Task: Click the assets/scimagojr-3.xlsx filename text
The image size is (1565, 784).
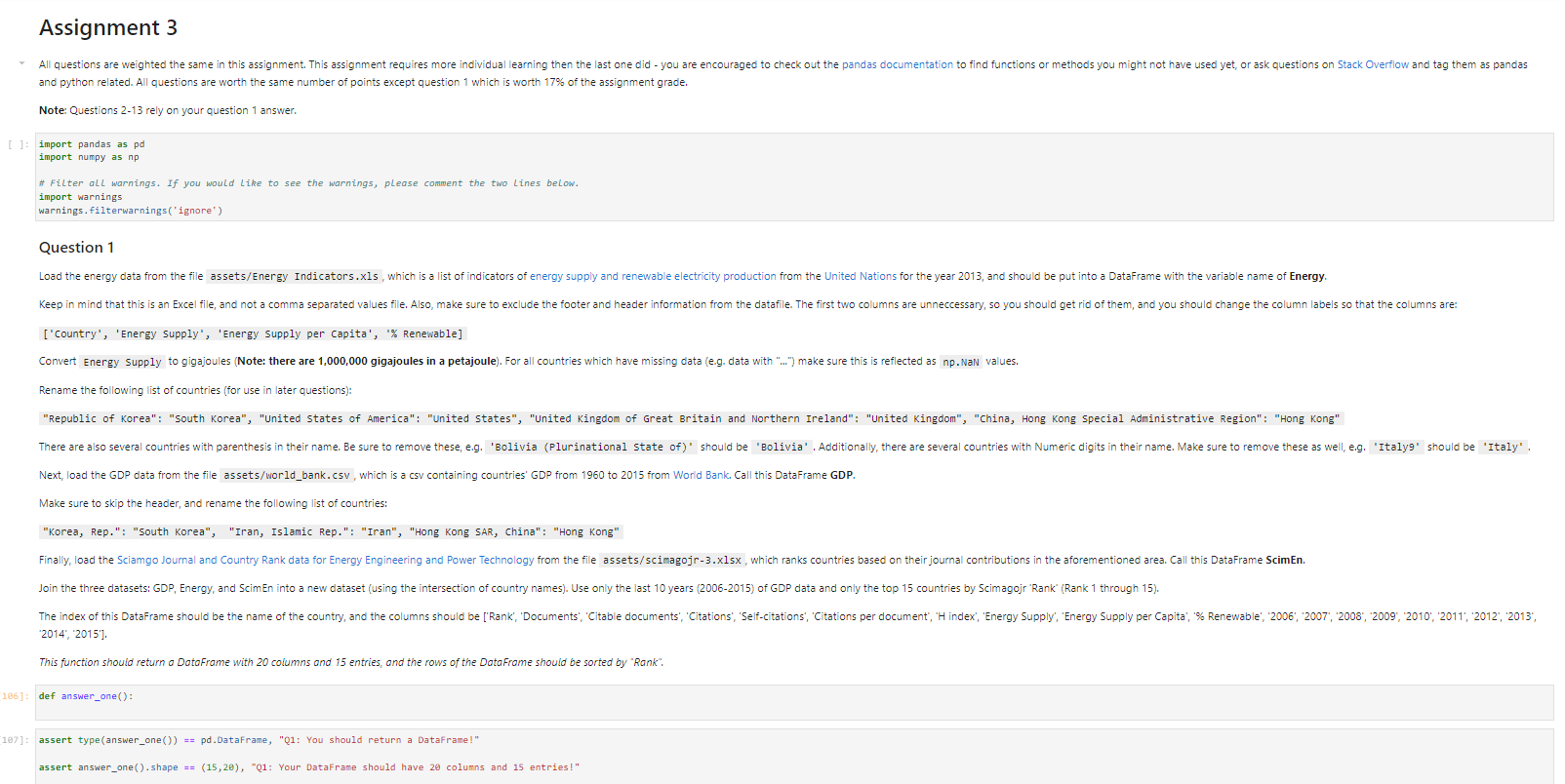Action: coord(671,561)
